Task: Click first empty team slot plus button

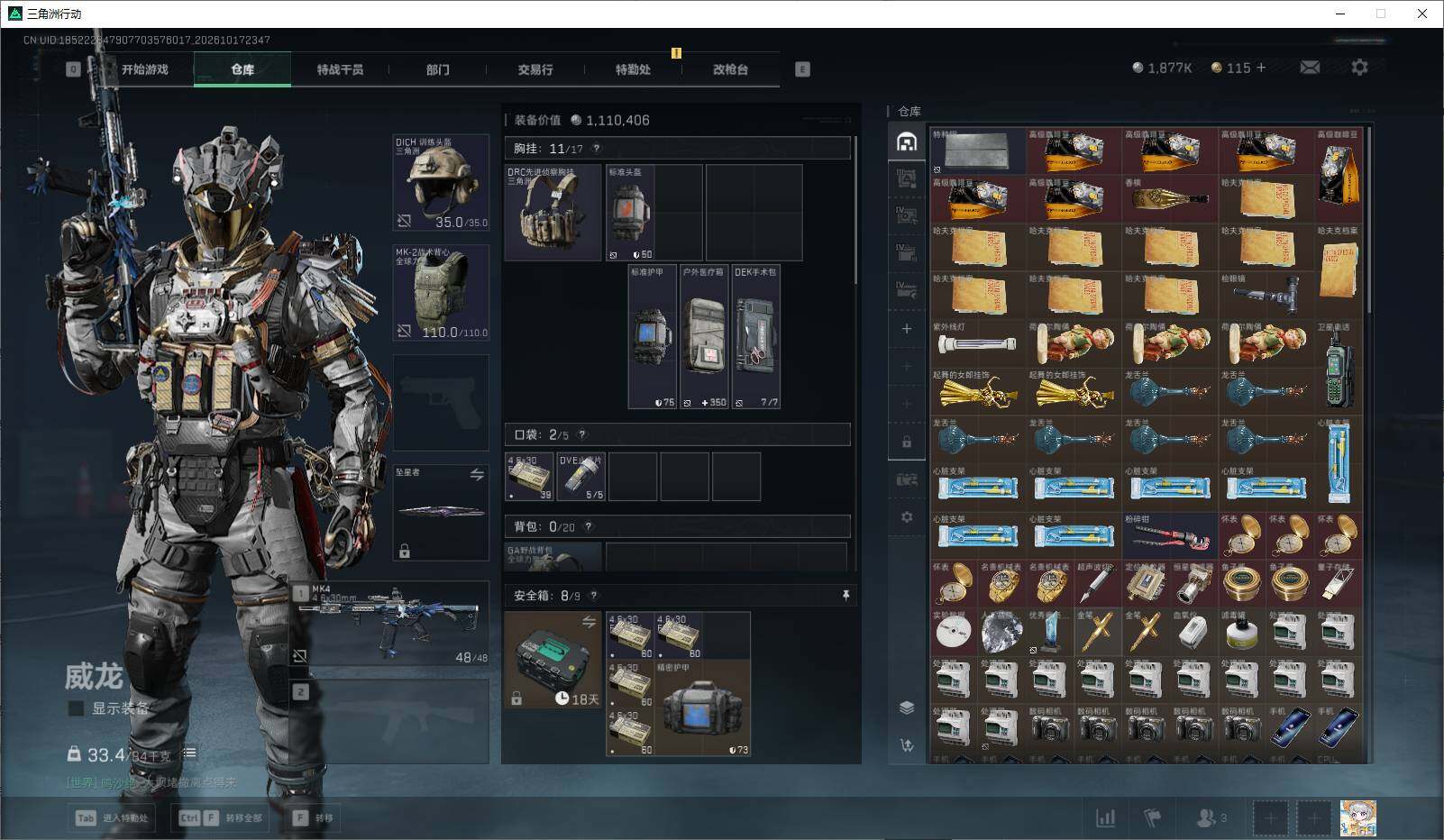Action: [x=1270, y=817]
